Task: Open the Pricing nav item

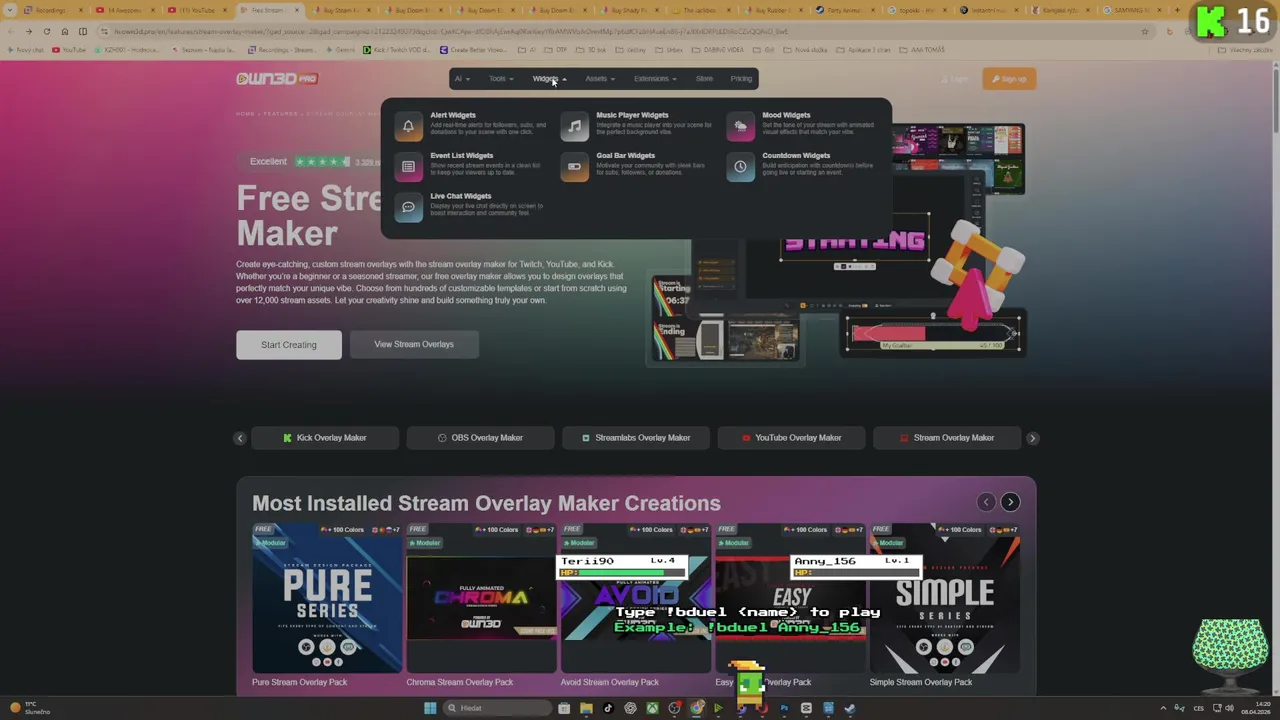Action: coord(741,79)
